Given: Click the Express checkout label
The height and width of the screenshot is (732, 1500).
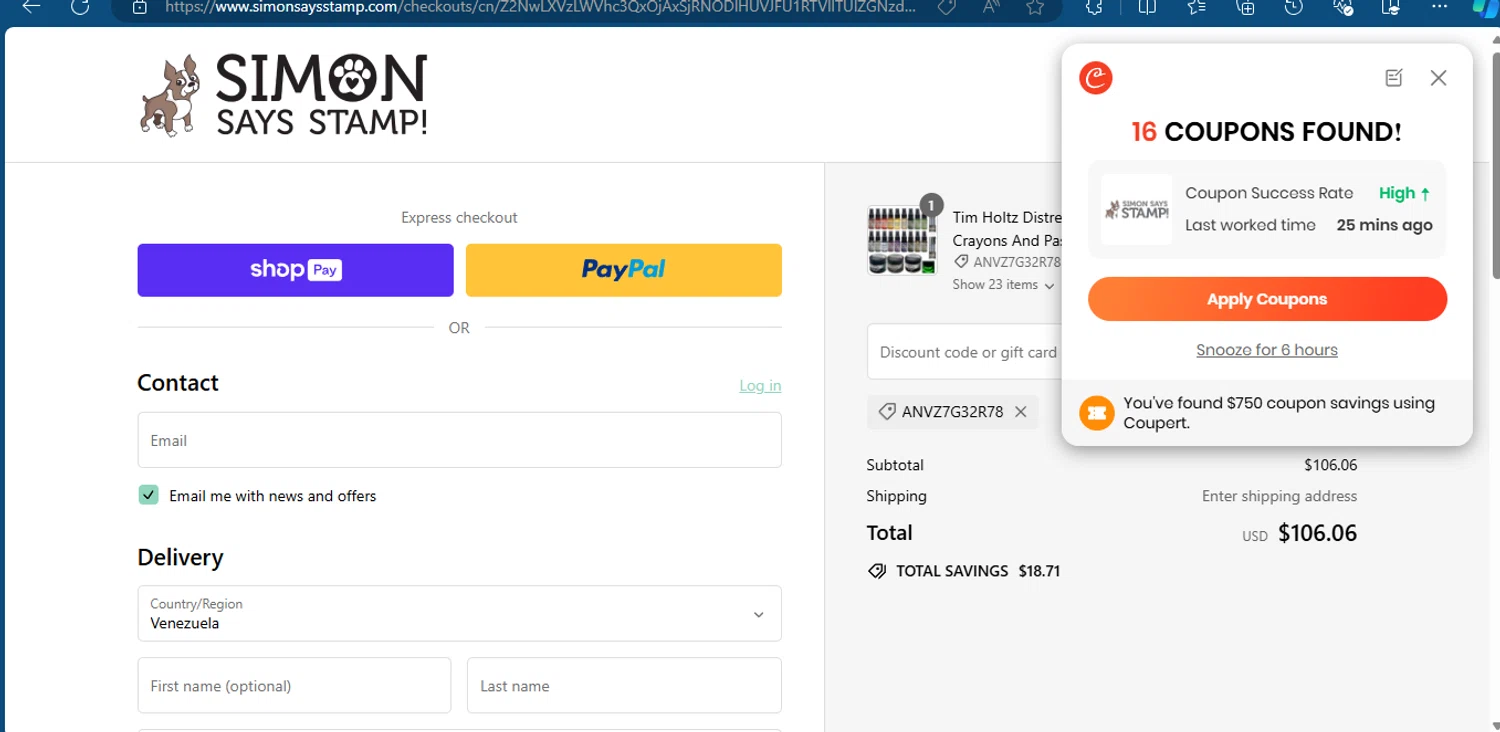Looking at the screenshot, I should coord(459,217).
